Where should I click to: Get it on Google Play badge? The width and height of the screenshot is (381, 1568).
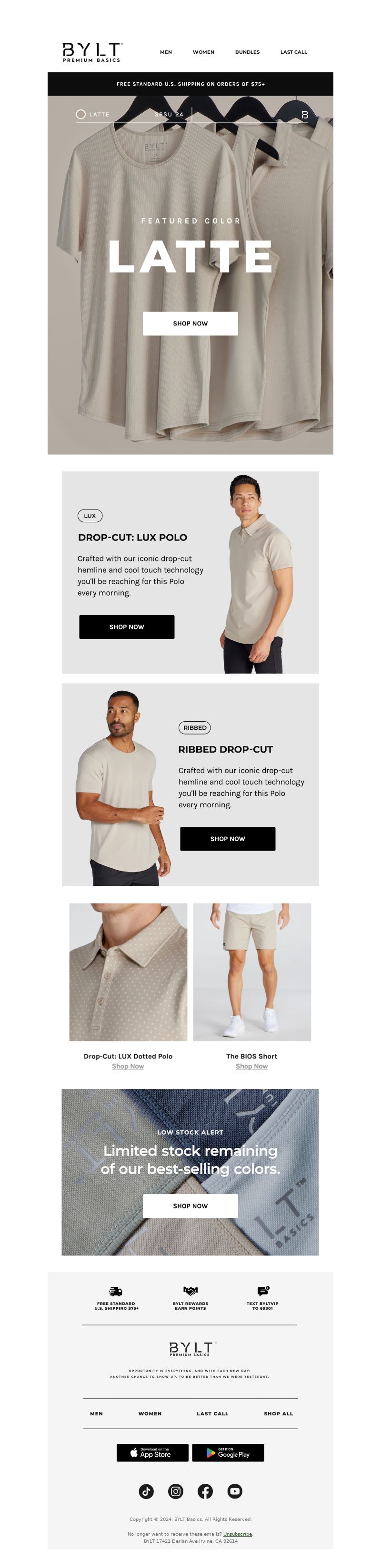pos(228,1452)
